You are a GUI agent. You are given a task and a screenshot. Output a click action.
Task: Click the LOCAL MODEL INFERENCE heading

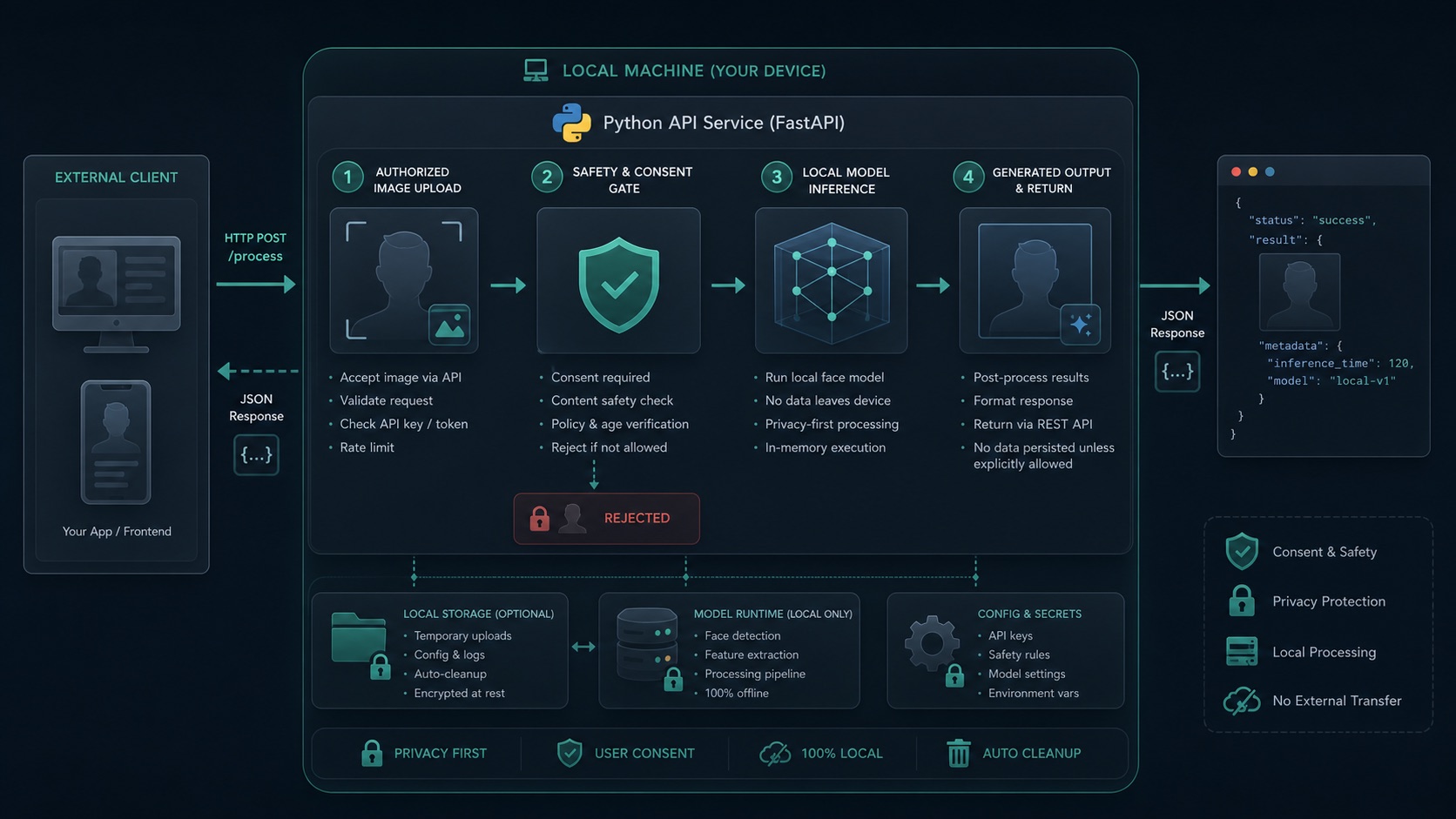click(x=845, y=180)
